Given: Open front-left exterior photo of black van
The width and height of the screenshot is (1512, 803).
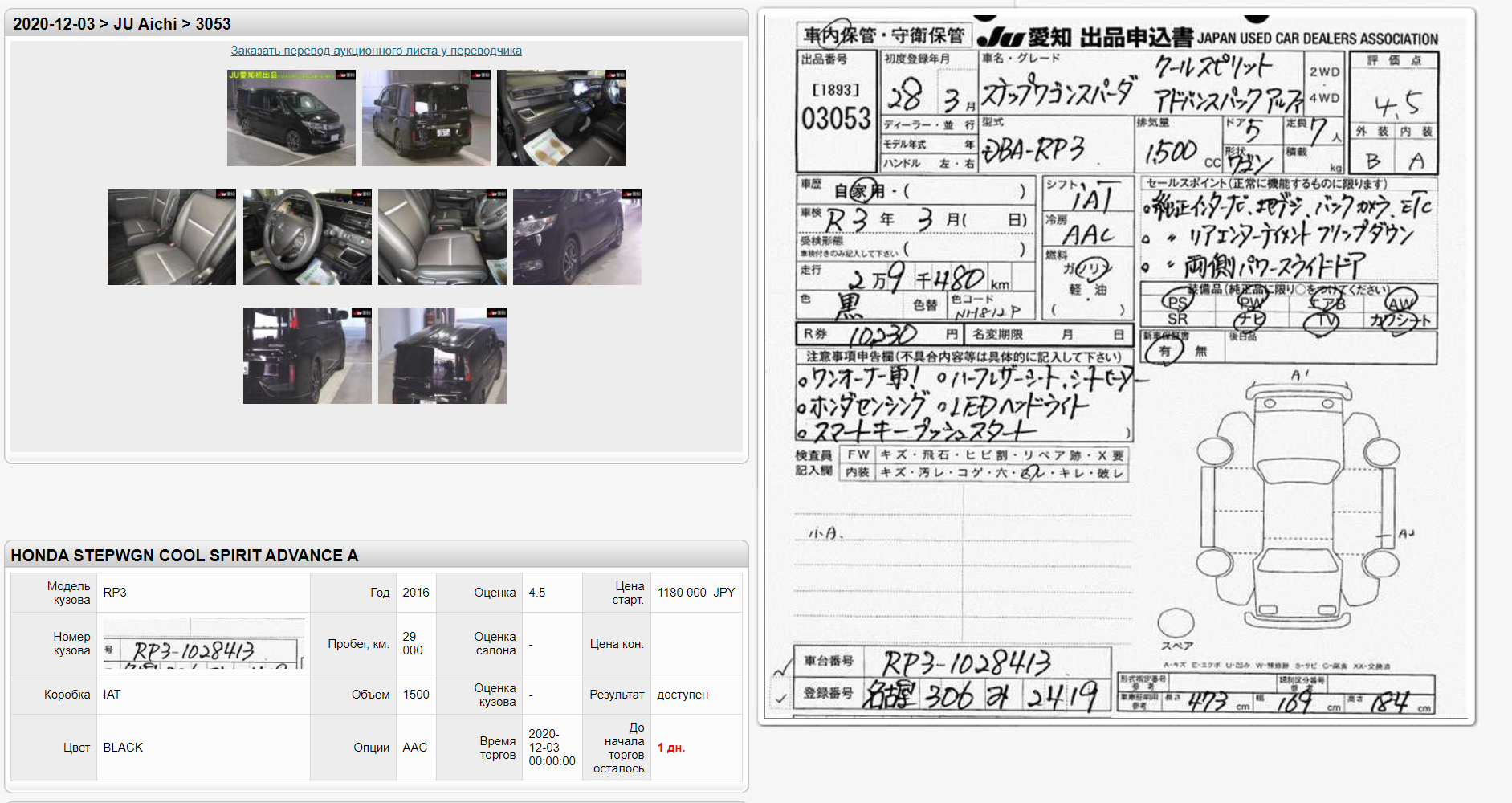Looking at the screenshot, I should pyautogui.click(x=291, y=118).
